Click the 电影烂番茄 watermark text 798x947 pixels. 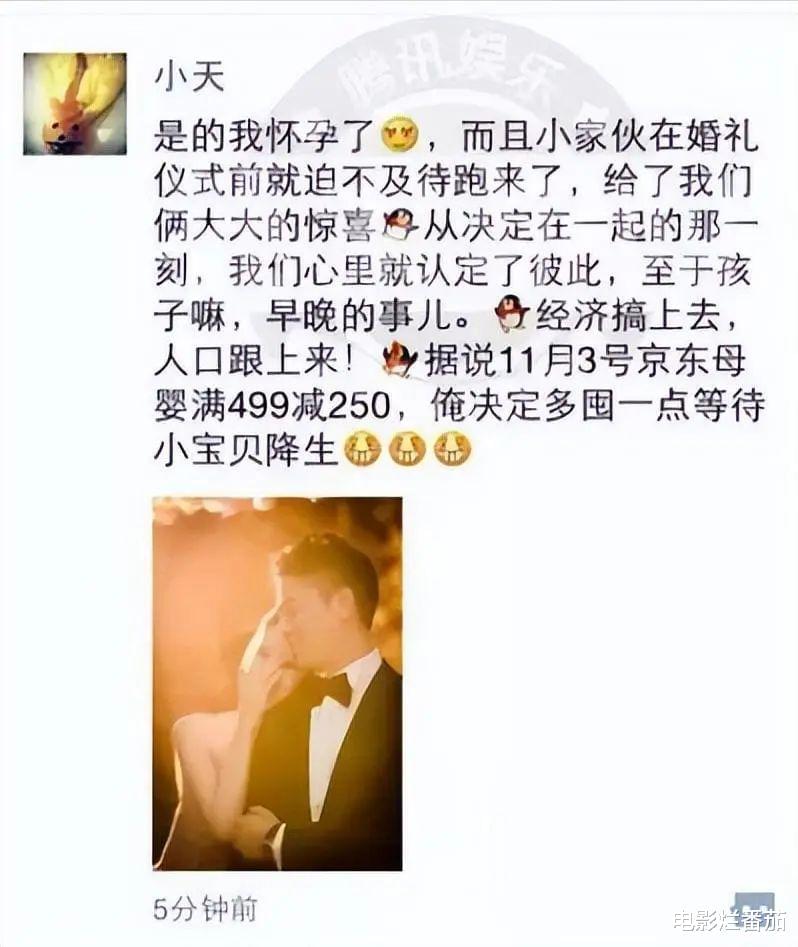click(730, 920)
